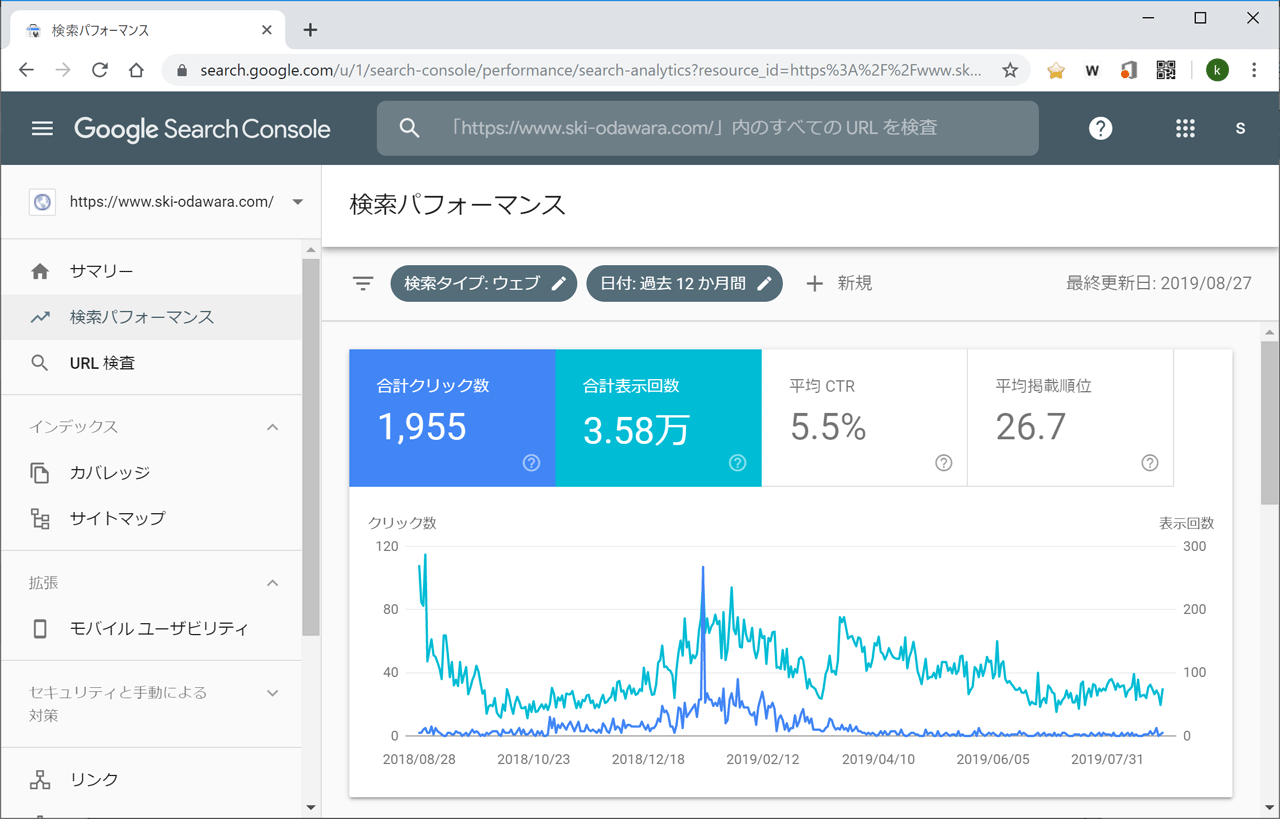1280x819 pixels.
Task: Edit the 検索タイプ: ウェブ filter chip
Action: pyautogui.click(x=484, y=283)
